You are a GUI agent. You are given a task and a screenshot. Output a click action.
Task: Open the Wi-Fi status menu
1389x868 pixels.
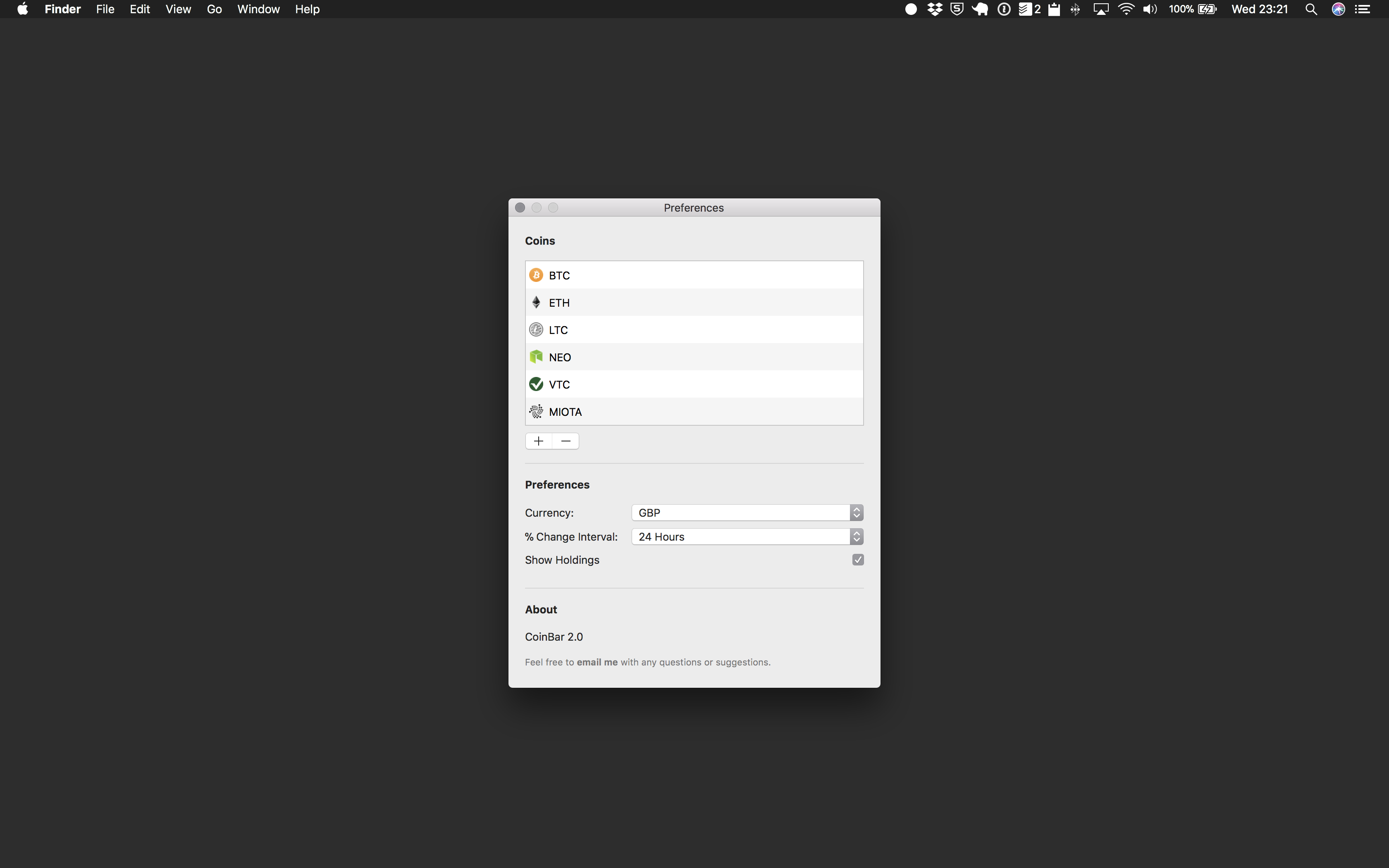pyautogui.click(x=1126, y=9)
